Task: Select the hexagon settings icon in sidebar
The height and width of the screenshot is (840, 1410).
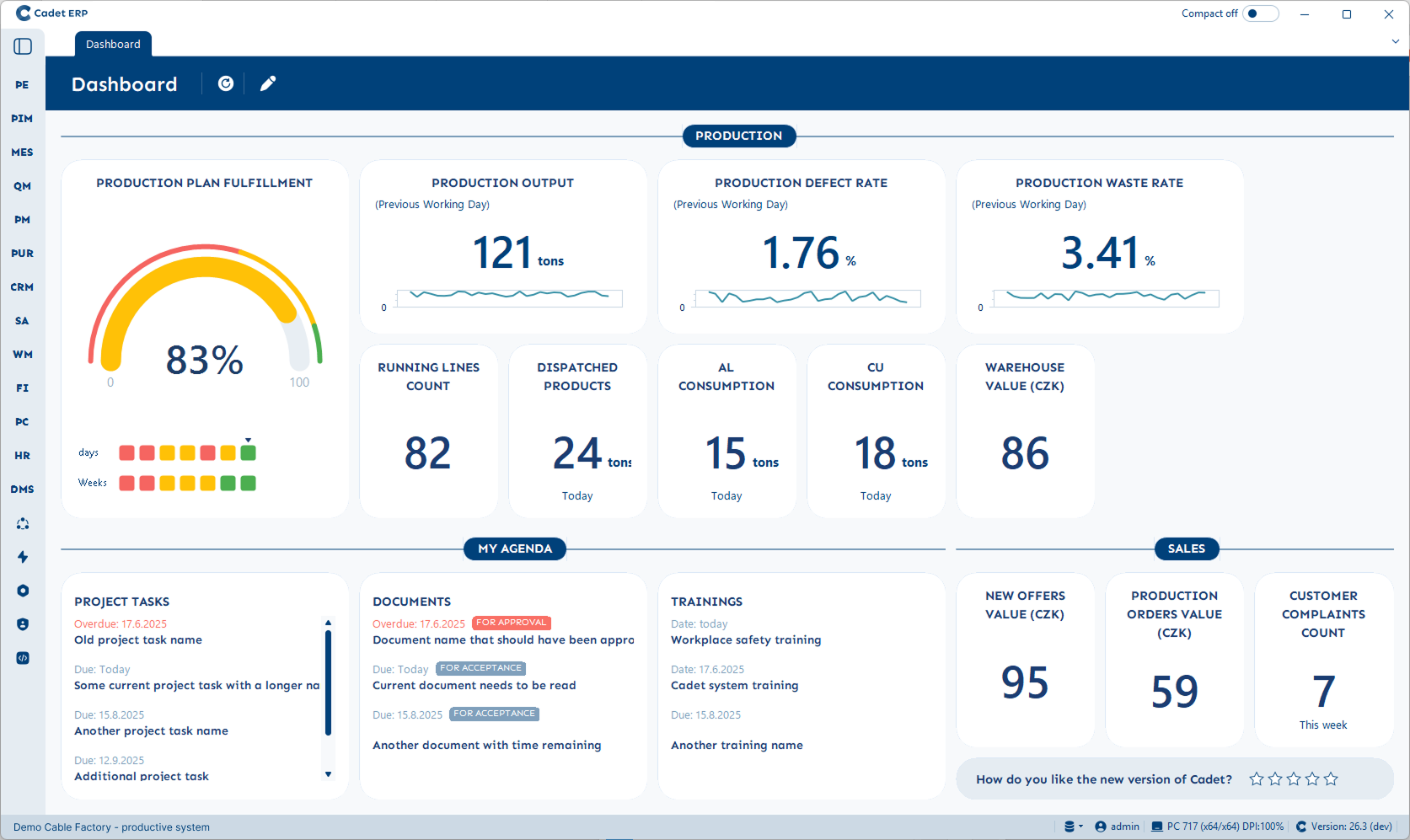Action: (x=22, y=591)
